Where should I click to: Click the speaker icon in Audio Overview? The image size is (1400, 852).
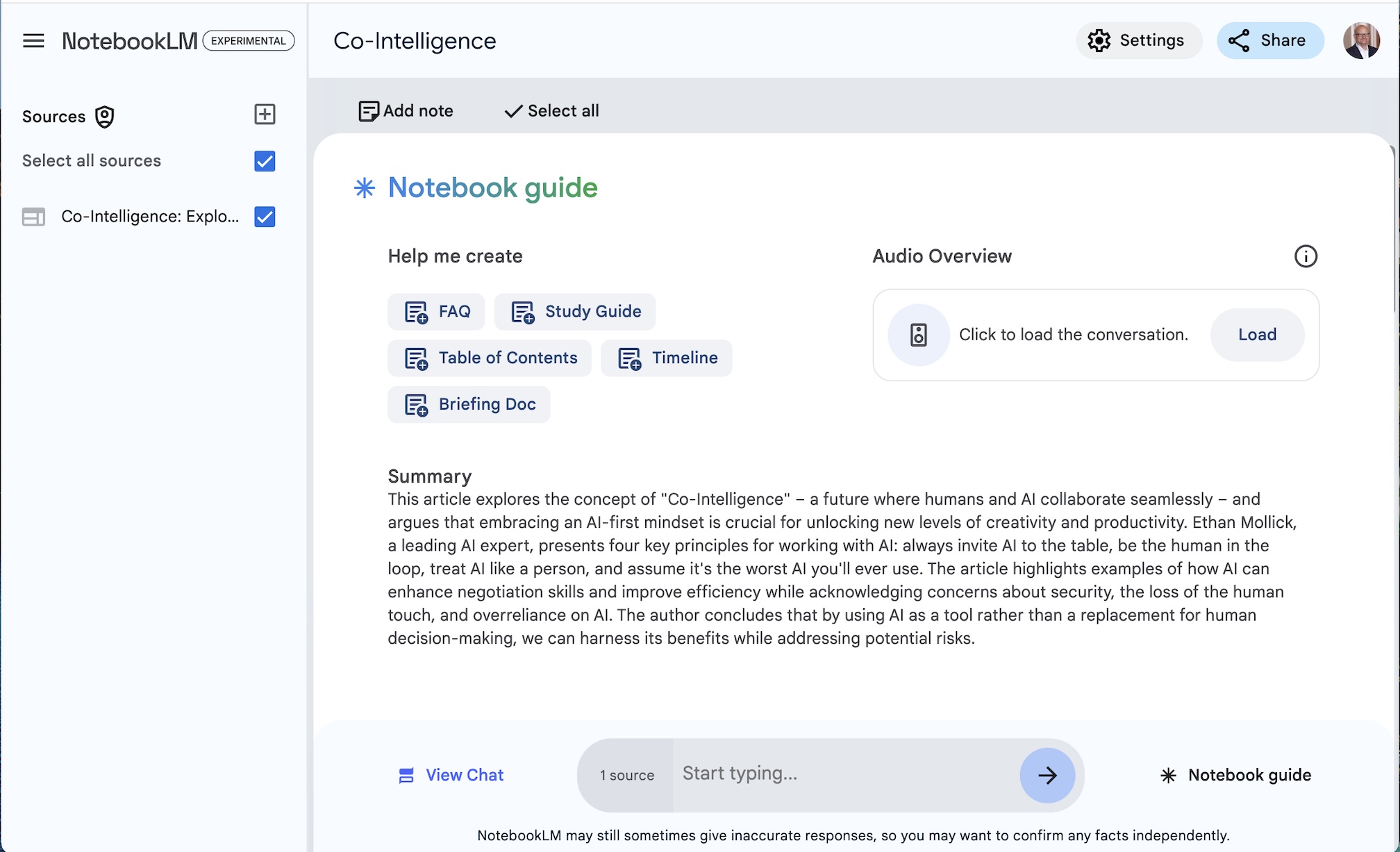click(919, 335)
